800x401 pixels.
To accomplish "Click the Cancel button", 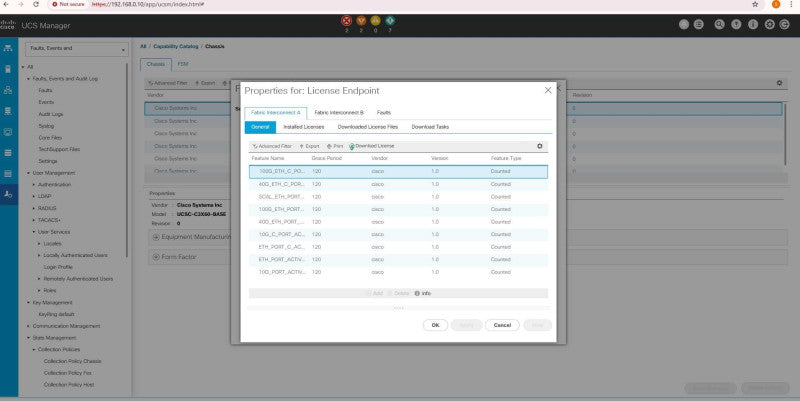I will (502, 325).
